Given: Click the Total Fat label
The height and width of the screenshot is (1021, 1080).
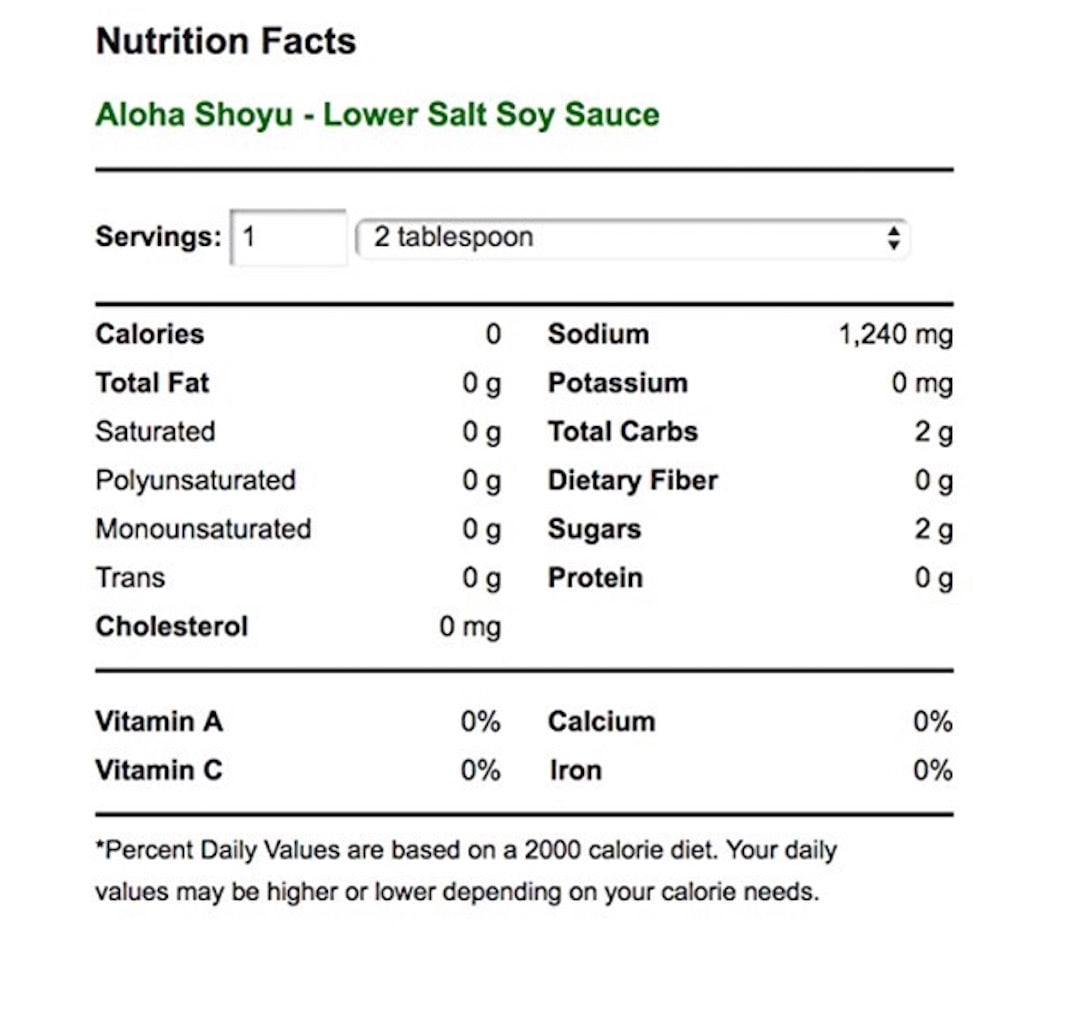Looking at the screenshot, I should [x=152, y=383].
